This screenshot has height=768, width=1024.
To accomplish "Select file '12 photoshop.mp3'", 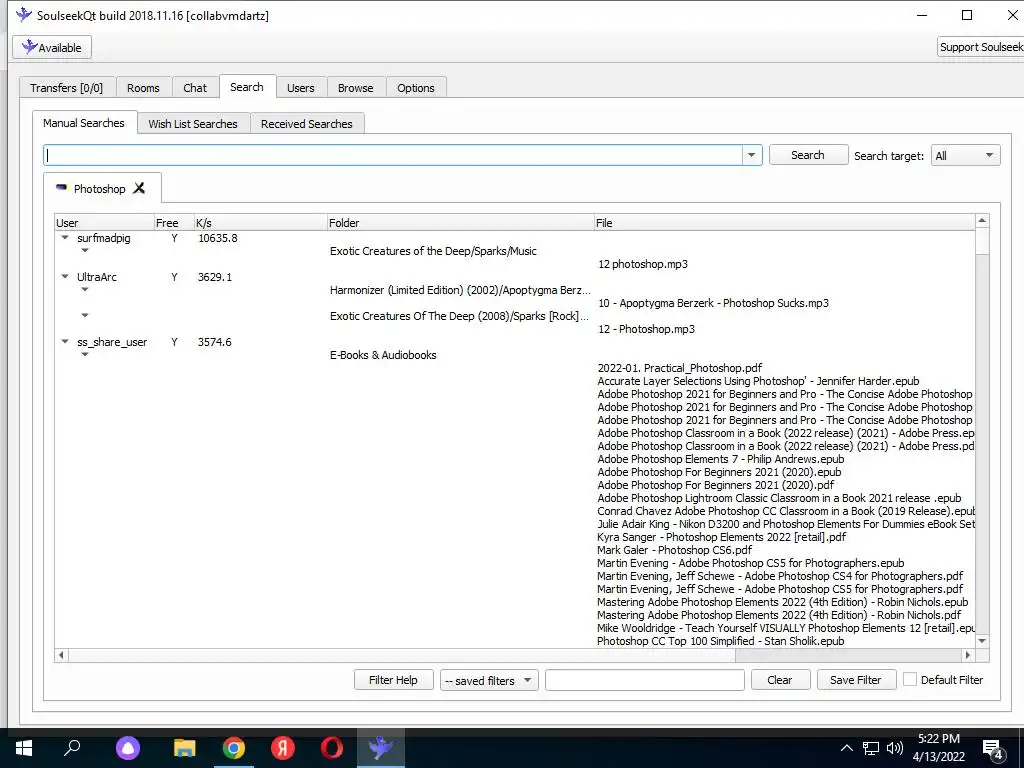I will pos(643,264).
